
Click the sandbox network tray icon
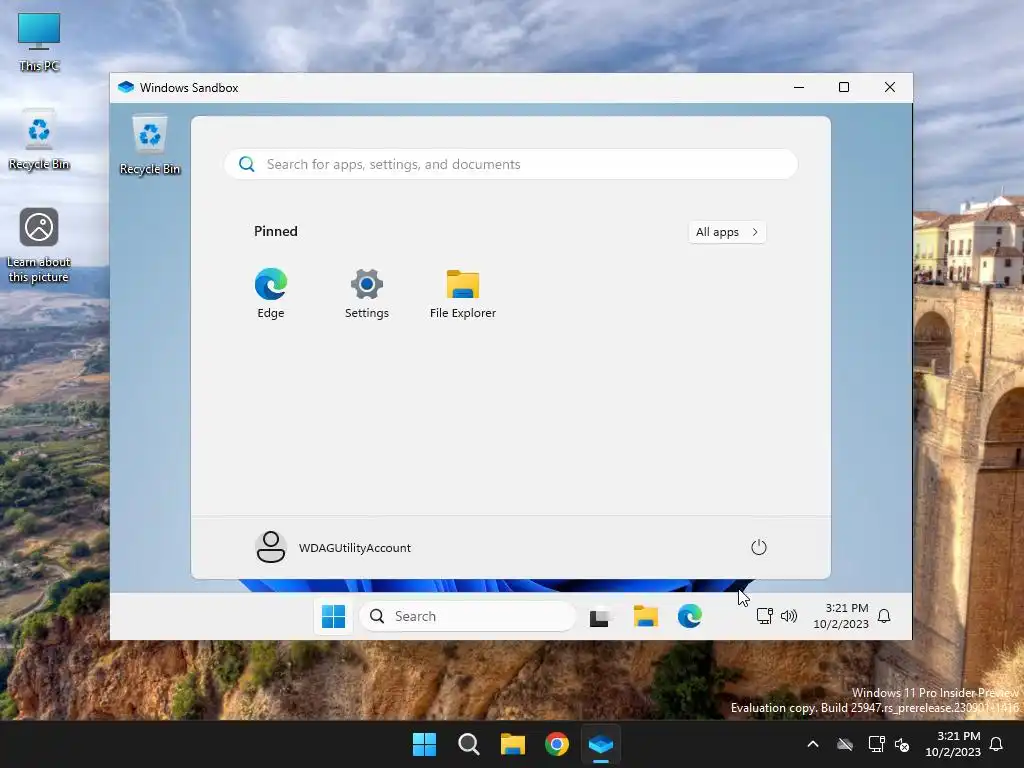(764, 616)
